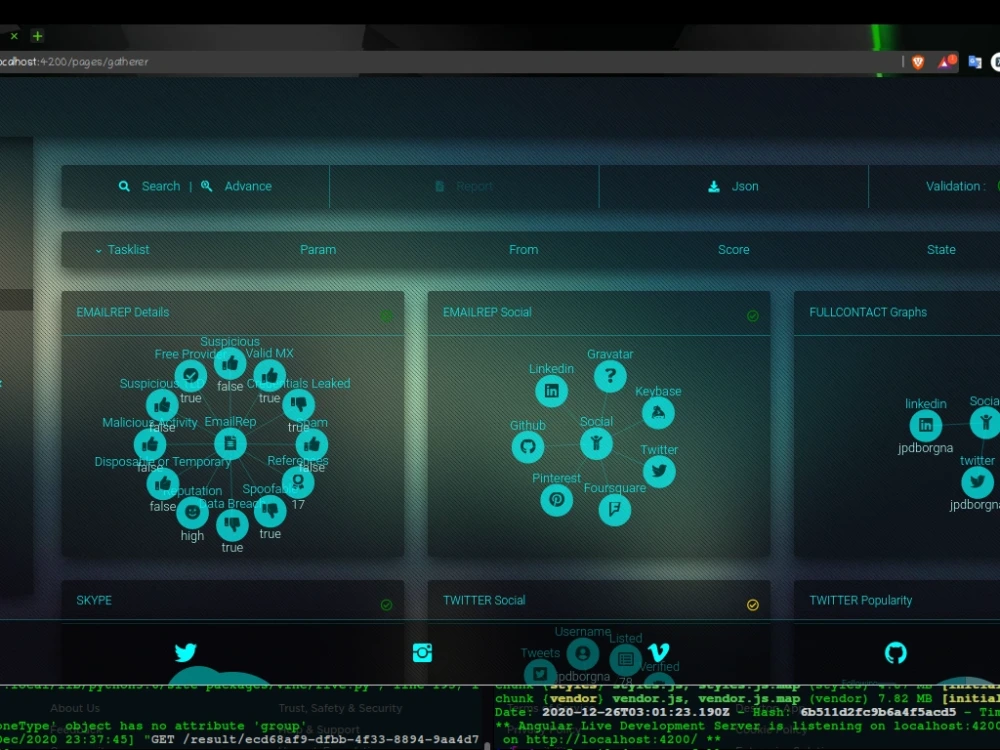Viewport: 1000px width, 750px height.
Task: Click the 'GET /result/ecd68af9' terminal log line
Action: click(239, 739)
